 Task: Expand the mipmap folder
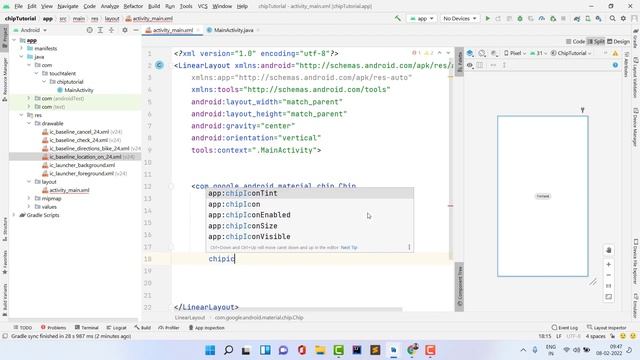[x=29, y=198]
